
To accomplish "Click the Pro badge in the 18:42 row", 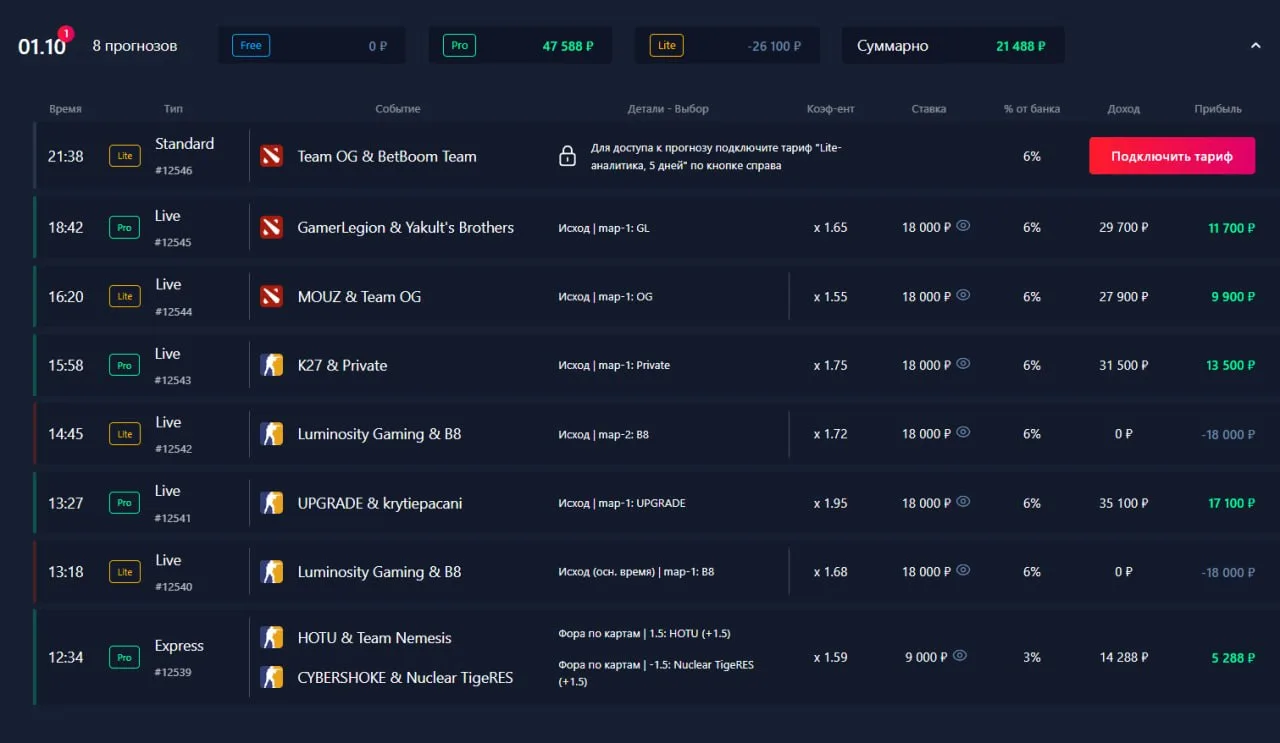I will [x=125, y=227].
